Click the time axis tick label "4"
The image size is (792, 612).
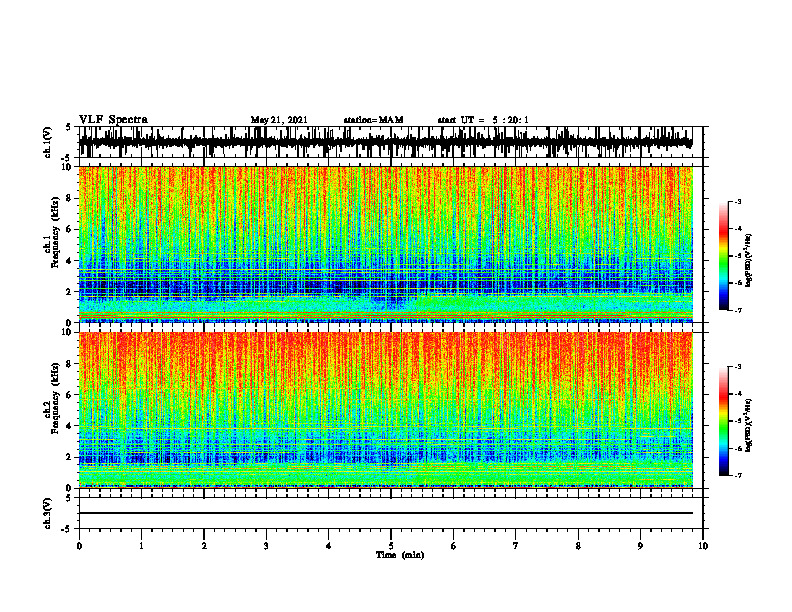click(329, 546)
